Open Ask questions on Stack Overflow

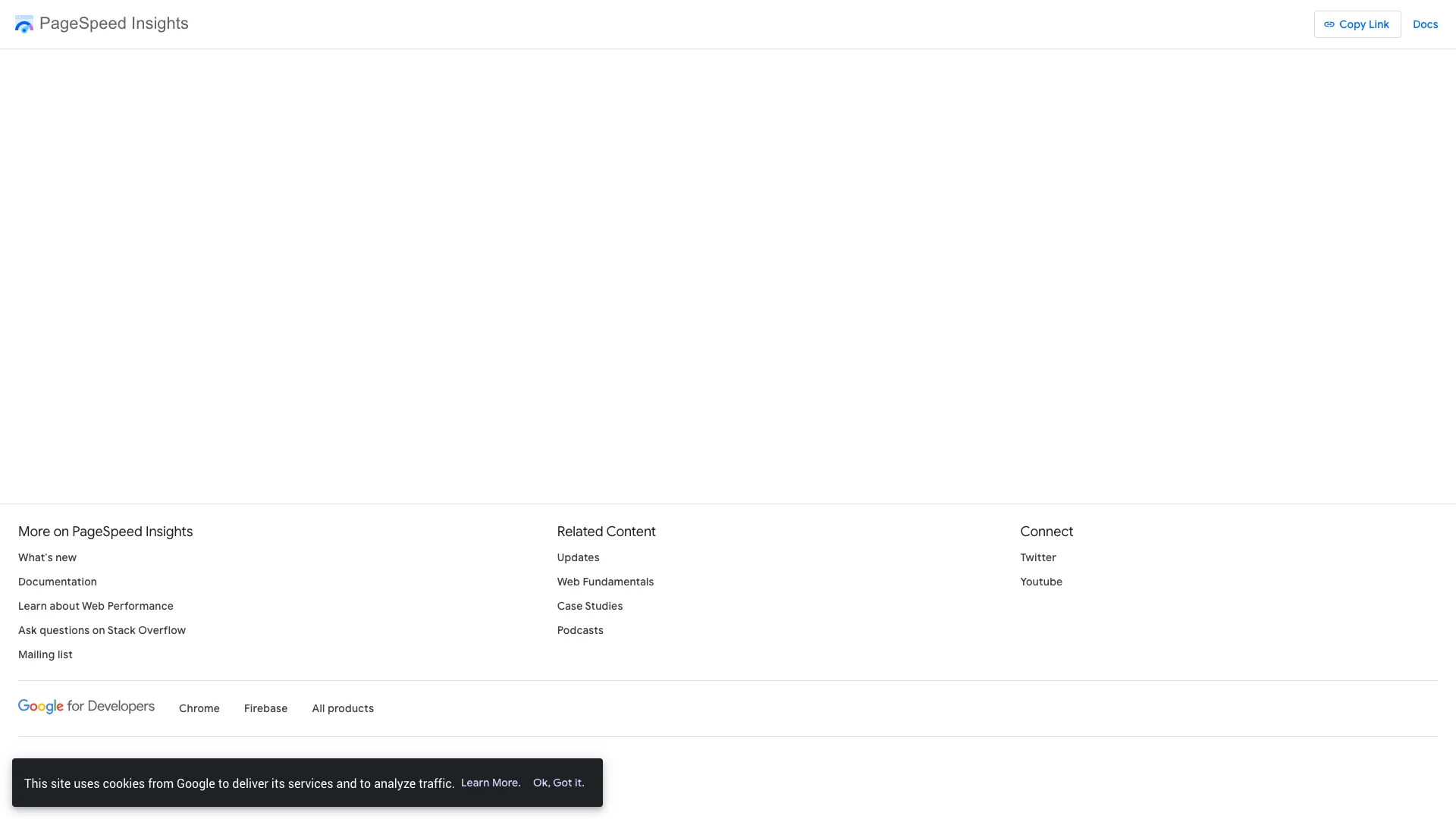(x=102, y=630)
